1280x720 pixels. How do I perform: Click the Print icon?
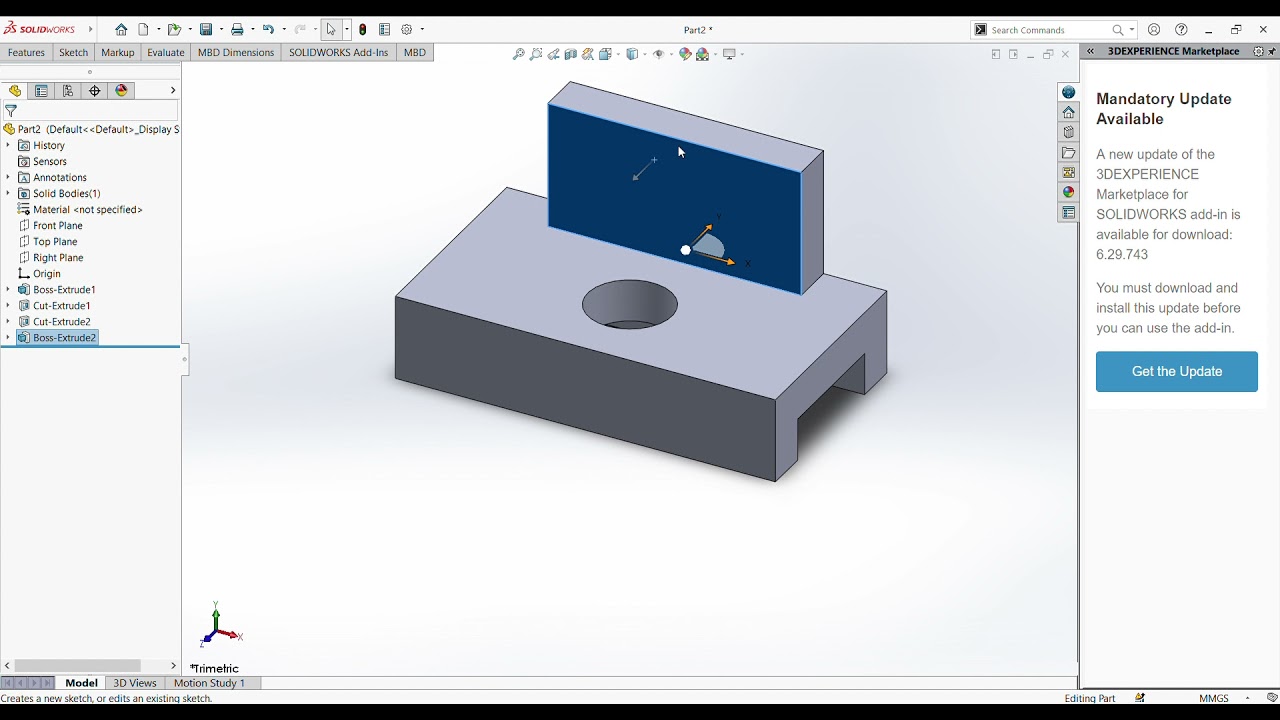(x=237, y=30)
